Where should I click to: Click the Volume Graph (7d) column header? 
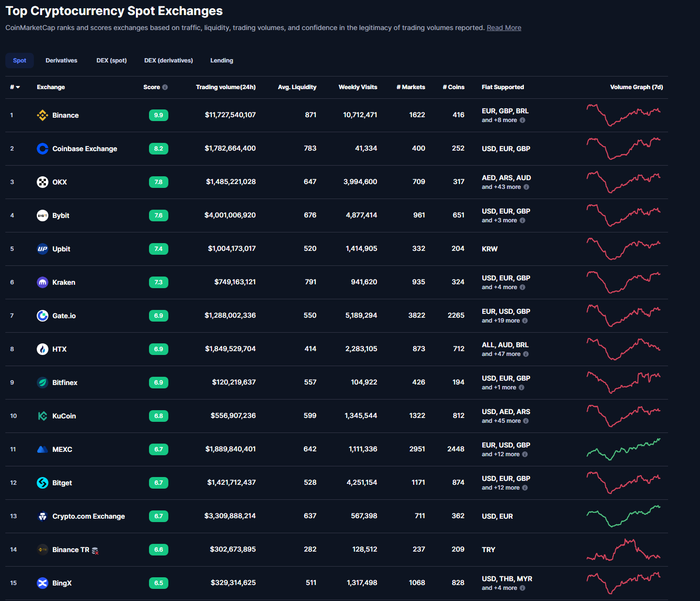click(x=637, y=87)
